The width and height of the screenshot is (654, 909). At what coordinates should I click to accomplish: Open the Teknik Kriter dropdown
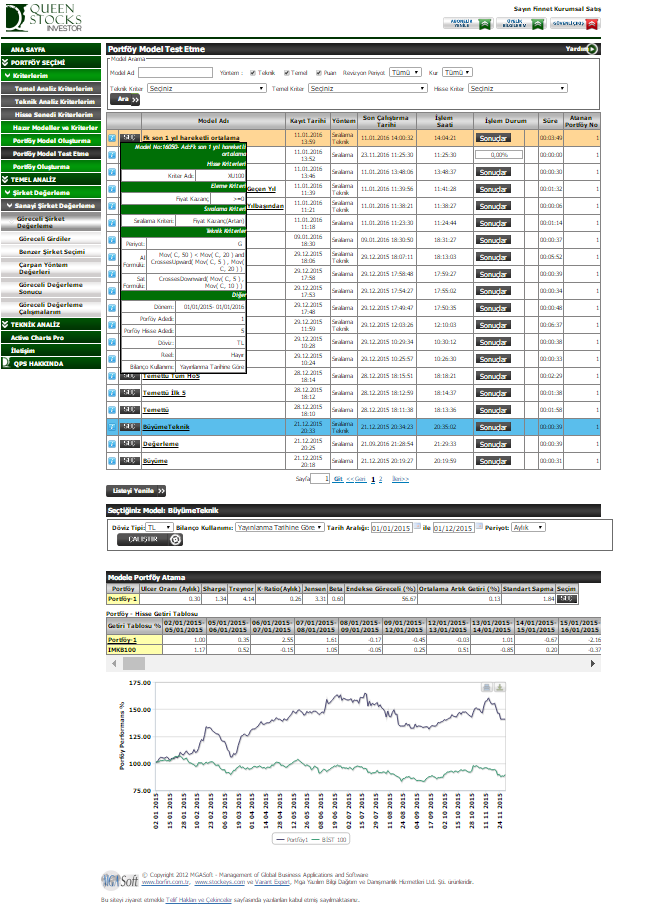pos(206,89)
